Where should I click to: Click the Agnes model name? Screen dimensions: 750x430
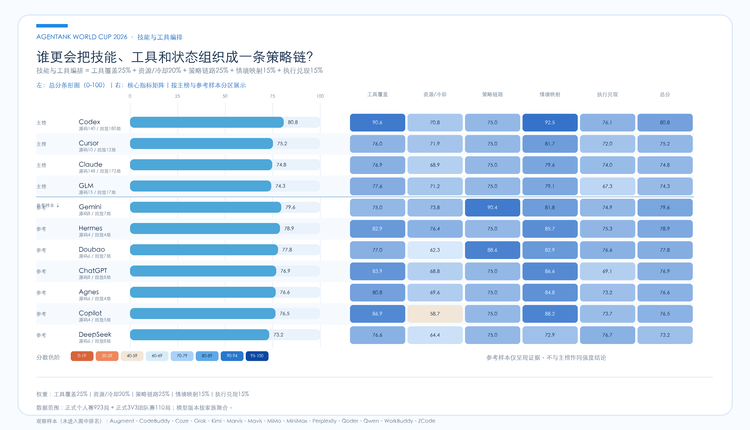coord(89,292)
